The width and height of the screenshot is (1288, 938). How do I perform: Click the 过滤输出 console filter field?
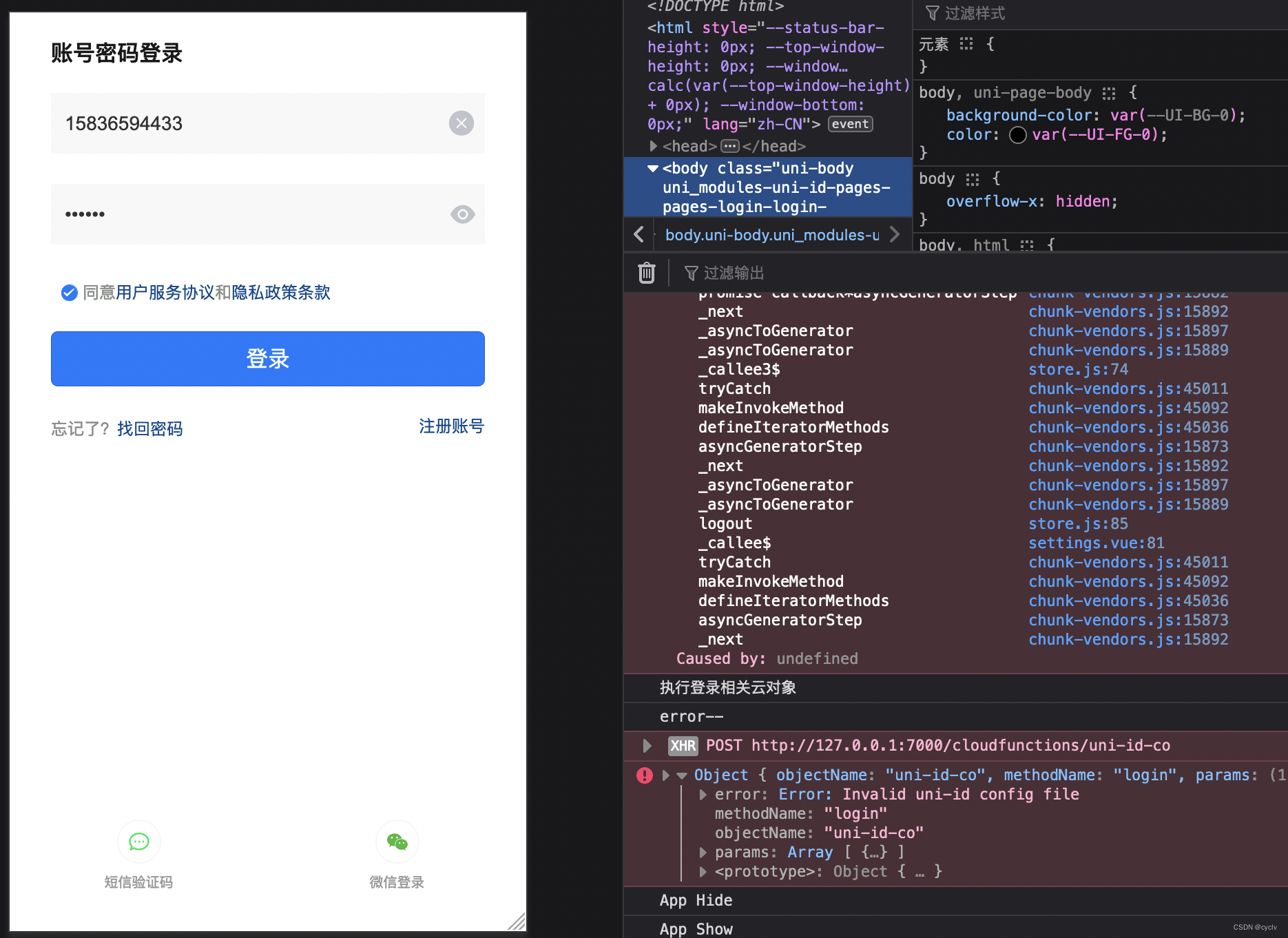pos(734,273)
